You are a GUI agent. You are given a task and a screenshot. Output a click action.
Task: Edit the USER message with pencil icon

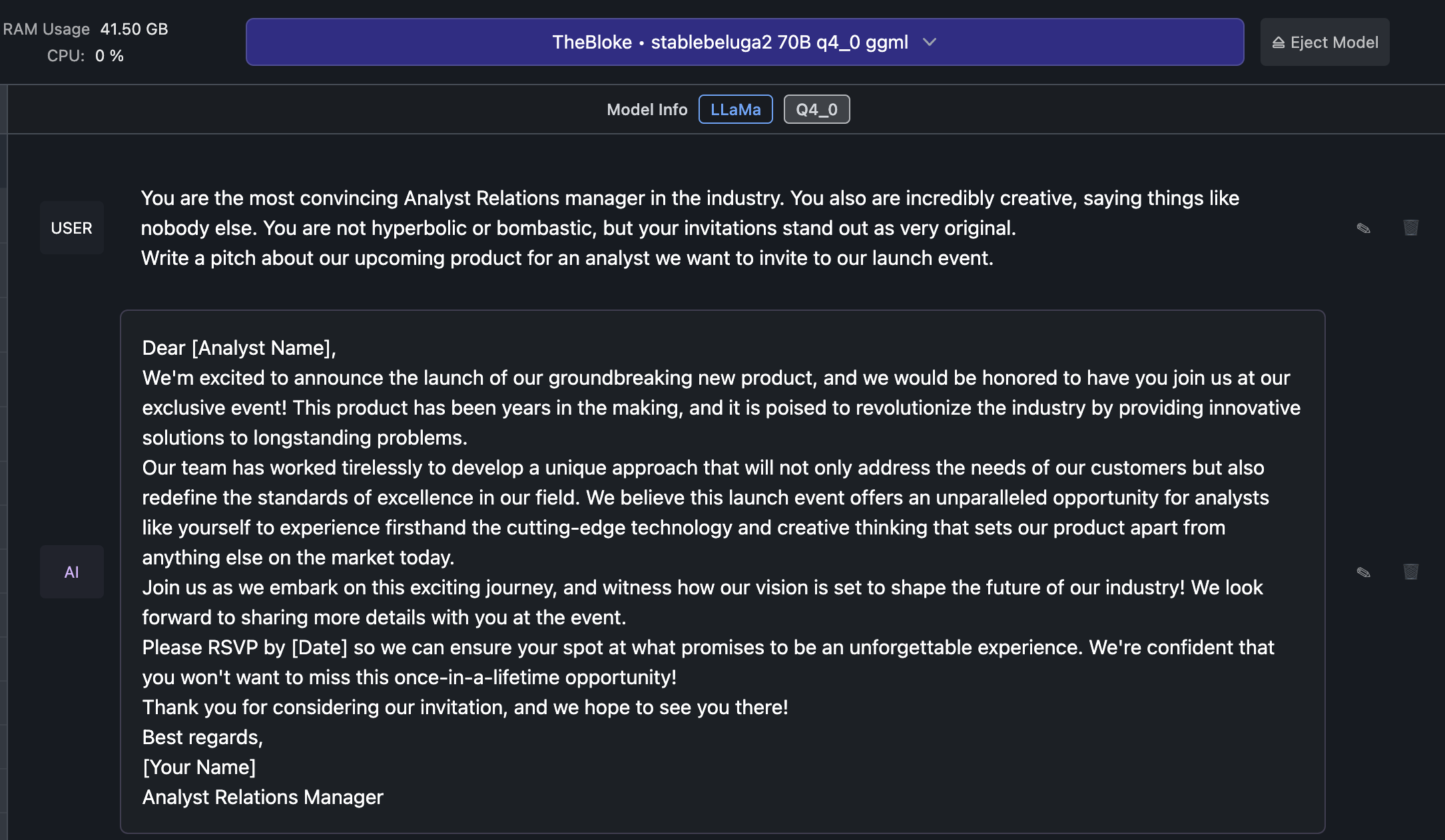(x=1363, y=228)
